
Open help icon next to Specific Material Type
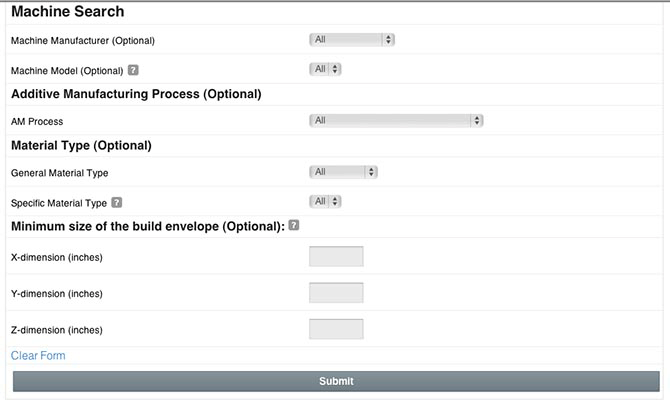click(117, 203)
